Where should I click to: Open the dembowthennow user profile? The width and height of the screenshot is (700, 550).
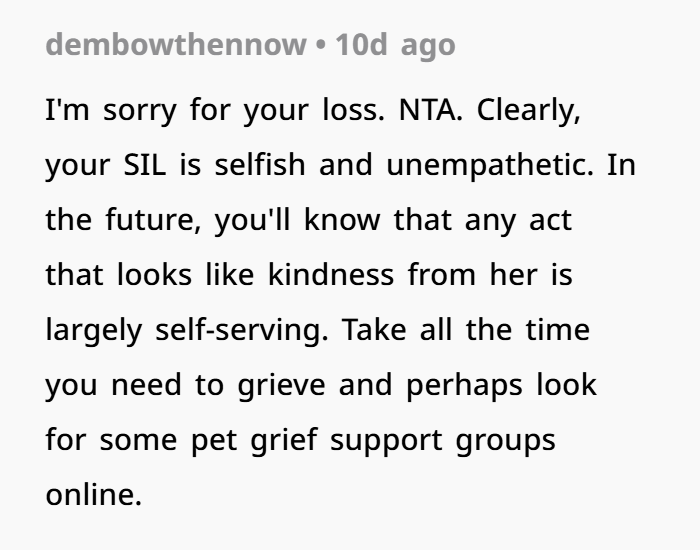pyautogui.click(x=176, y=45)
